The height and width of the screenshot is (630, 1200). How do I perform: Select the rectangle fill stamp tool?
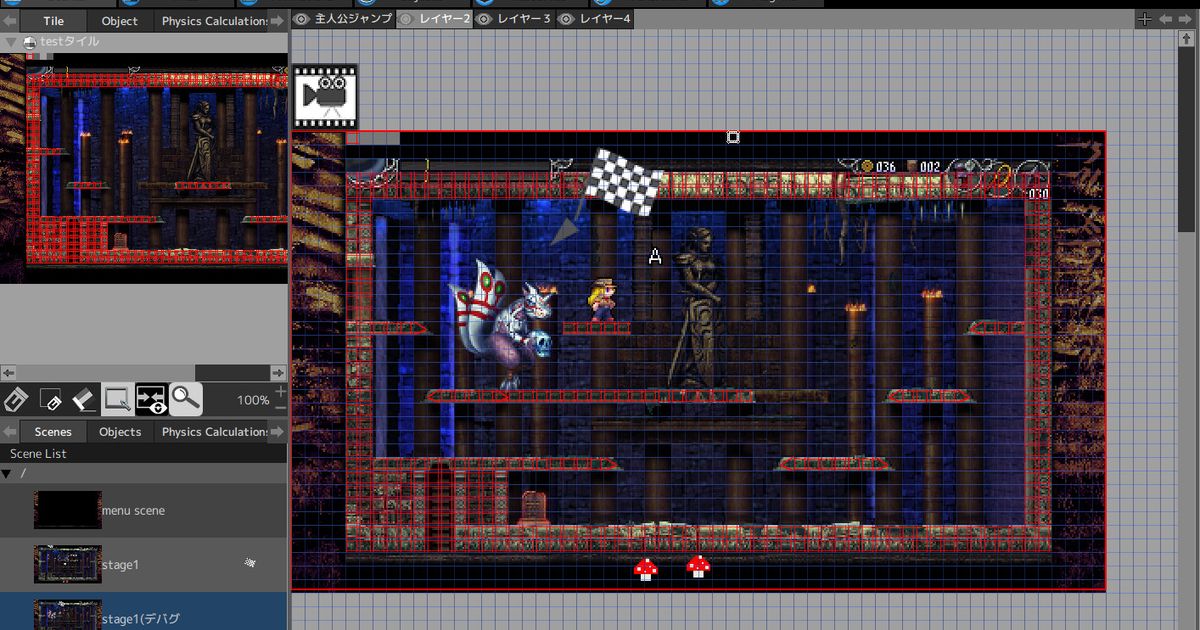coord(50,400)
